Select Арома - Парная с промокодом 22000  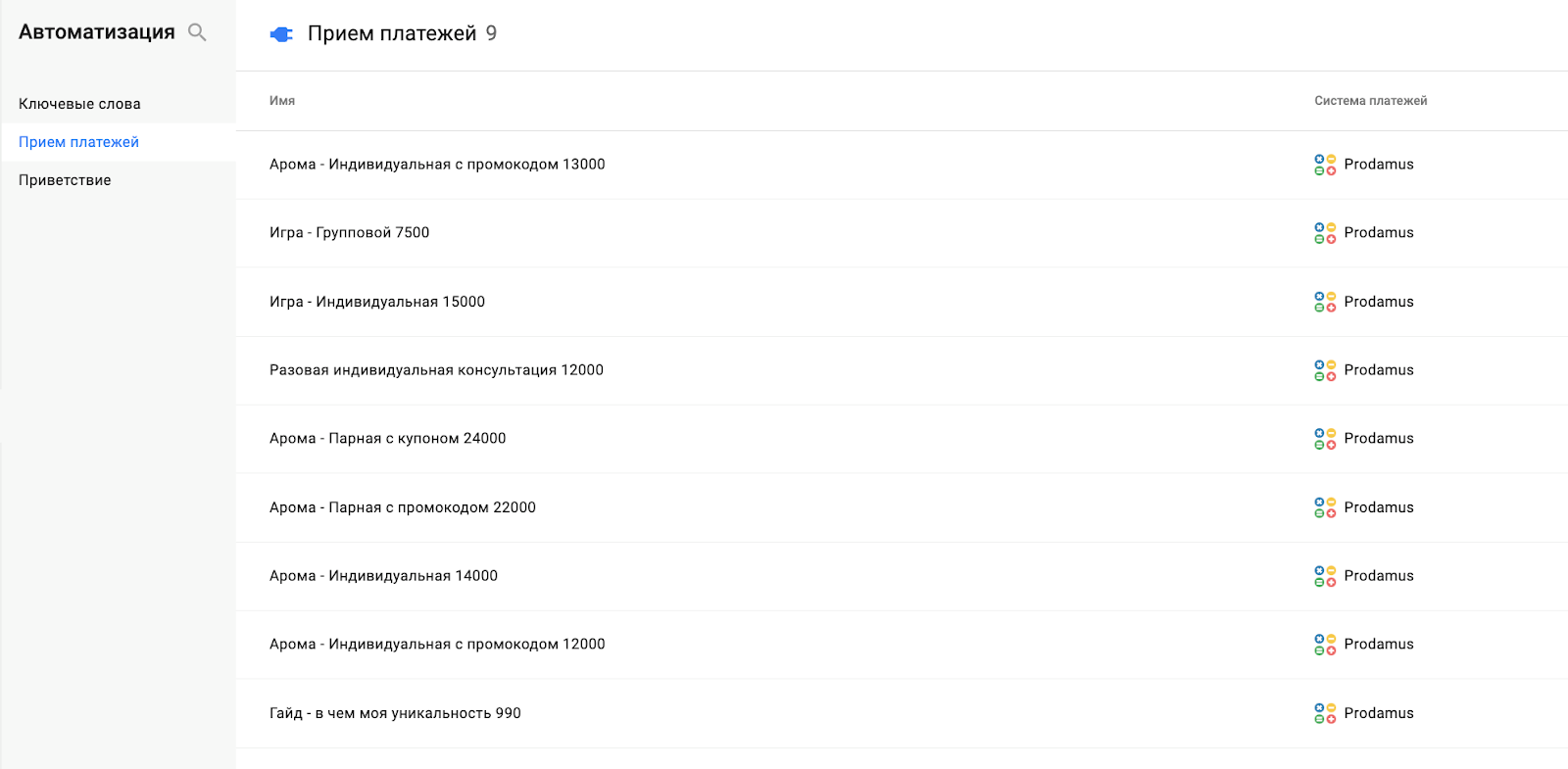click(x=402, y=507)
